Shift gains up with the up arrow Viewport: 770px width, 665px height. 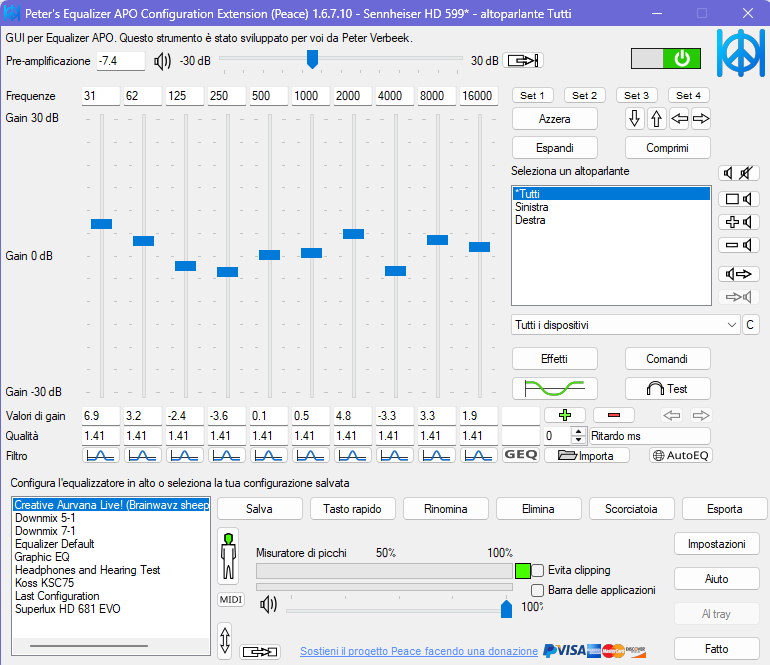(657, 118)
